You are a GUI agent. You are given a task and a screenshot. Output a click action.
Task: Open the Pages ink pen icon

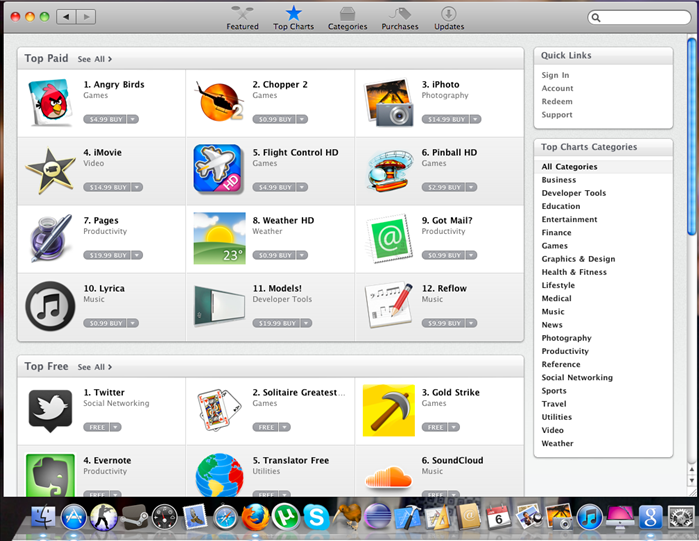[50, 238]
